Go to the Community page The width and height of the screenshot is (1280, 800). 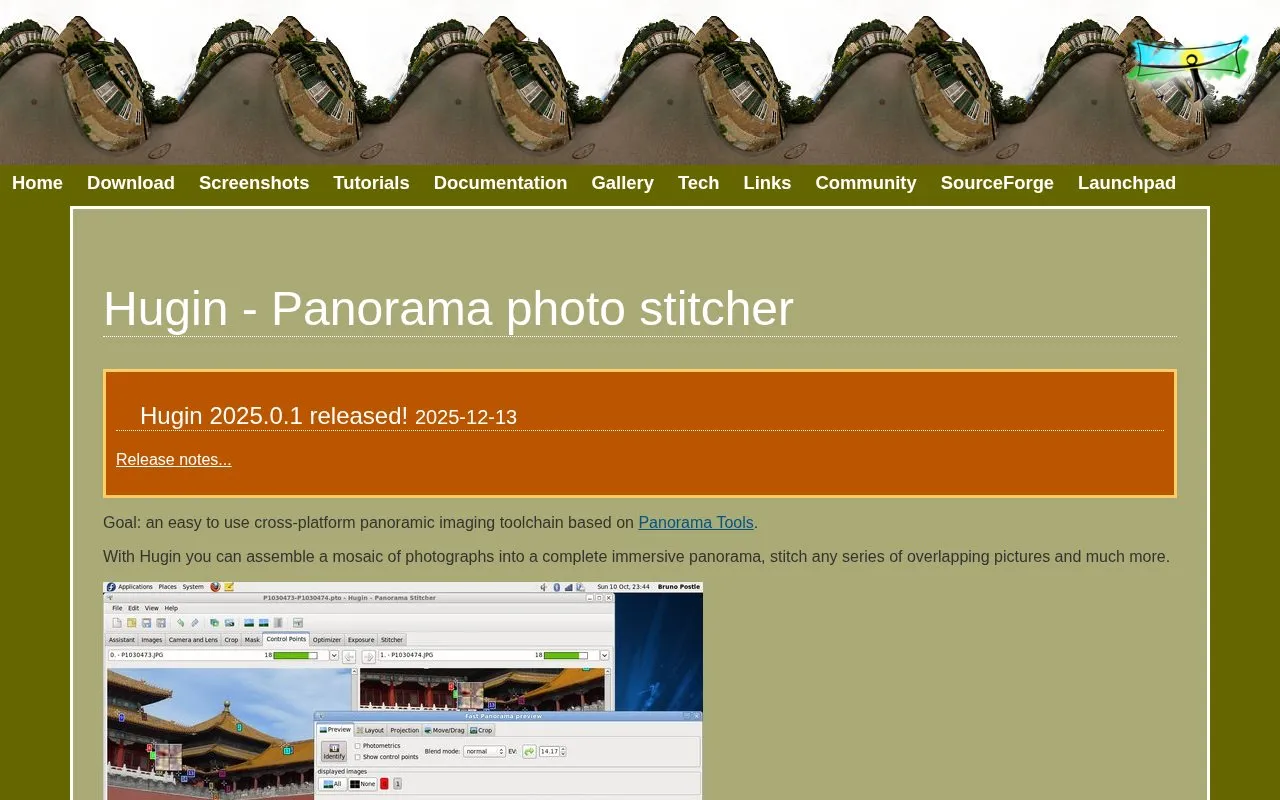point(866,183)
